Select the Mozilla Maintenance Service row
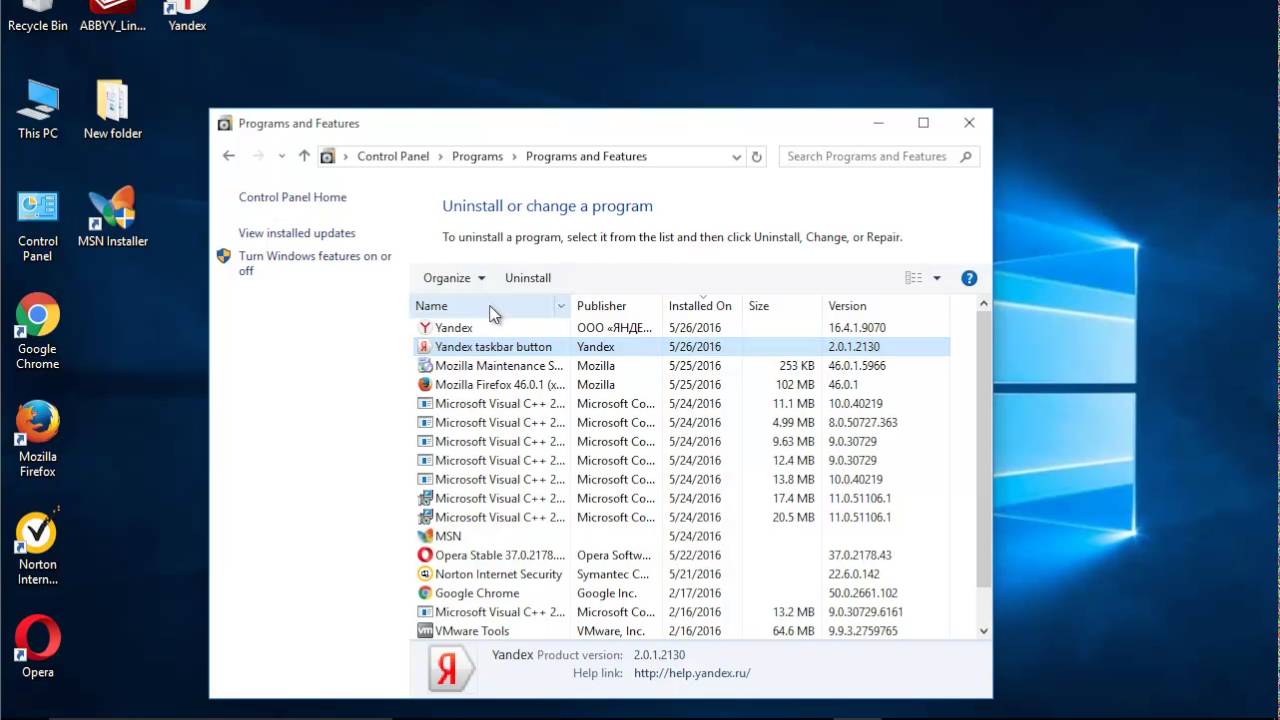This screenshot has height=720, width=1280. 681,366
